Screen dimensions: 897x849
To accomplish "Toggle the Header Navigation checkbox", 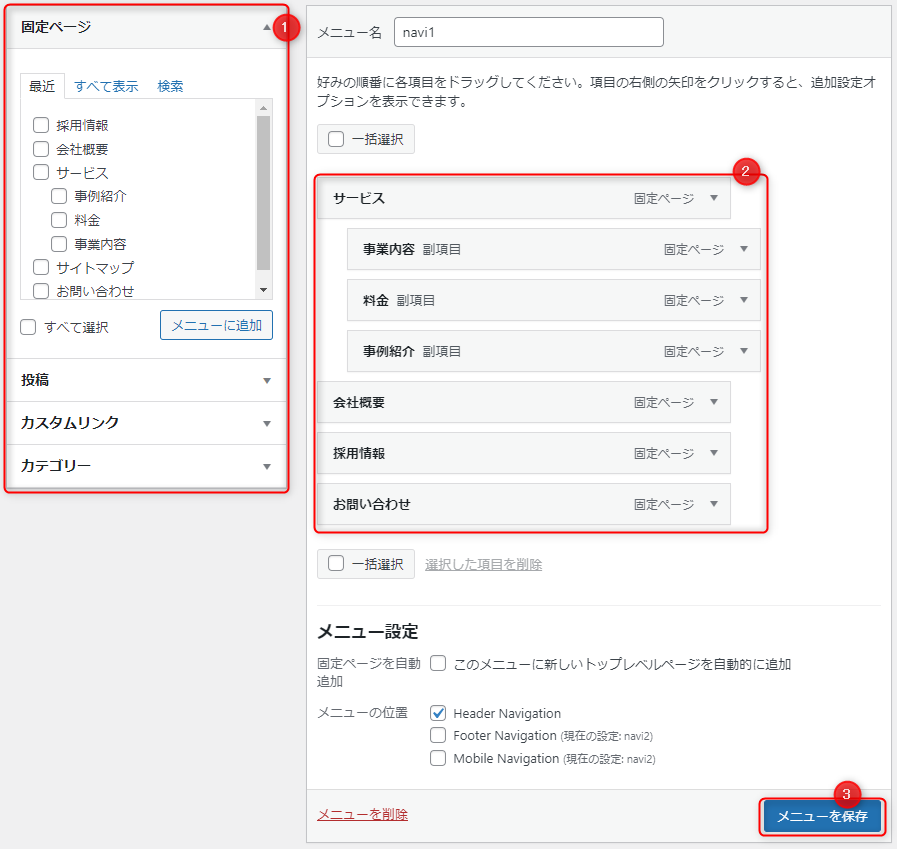I will point(438,713).
